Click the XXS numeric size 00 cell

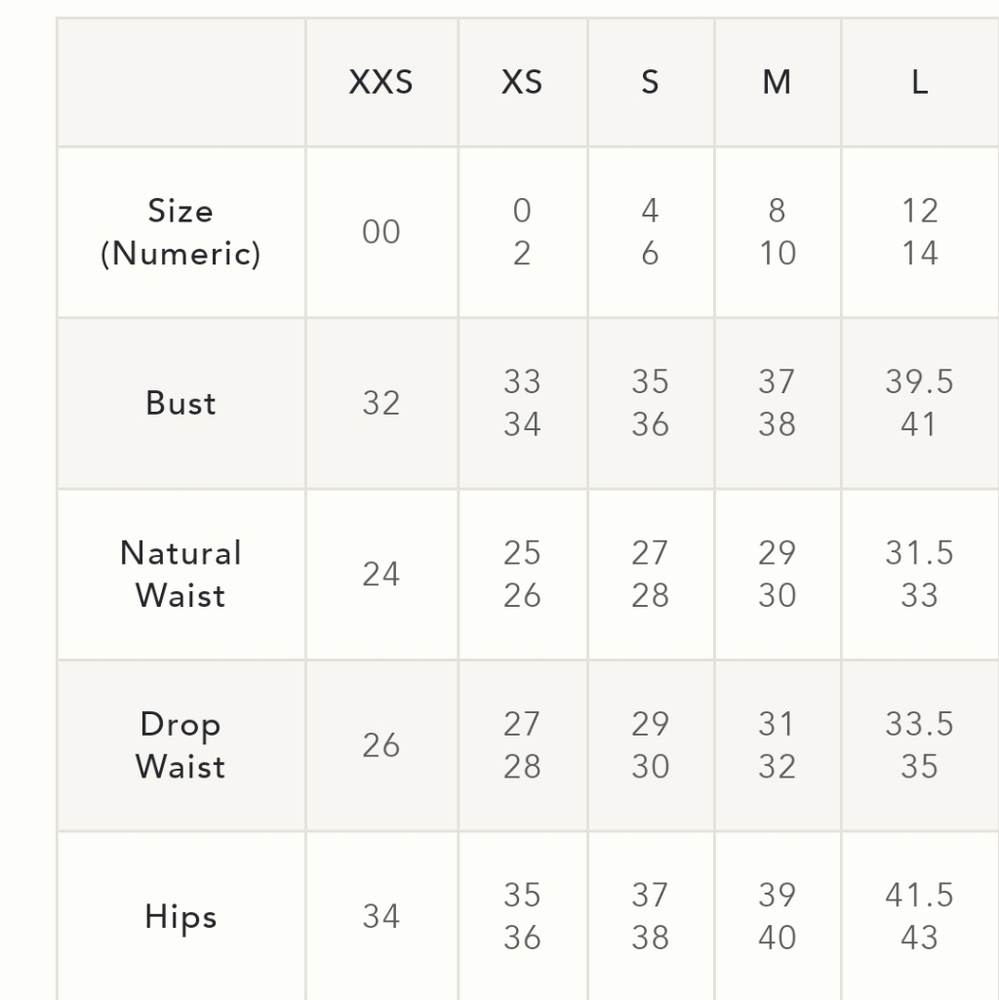tap(381, 232)
